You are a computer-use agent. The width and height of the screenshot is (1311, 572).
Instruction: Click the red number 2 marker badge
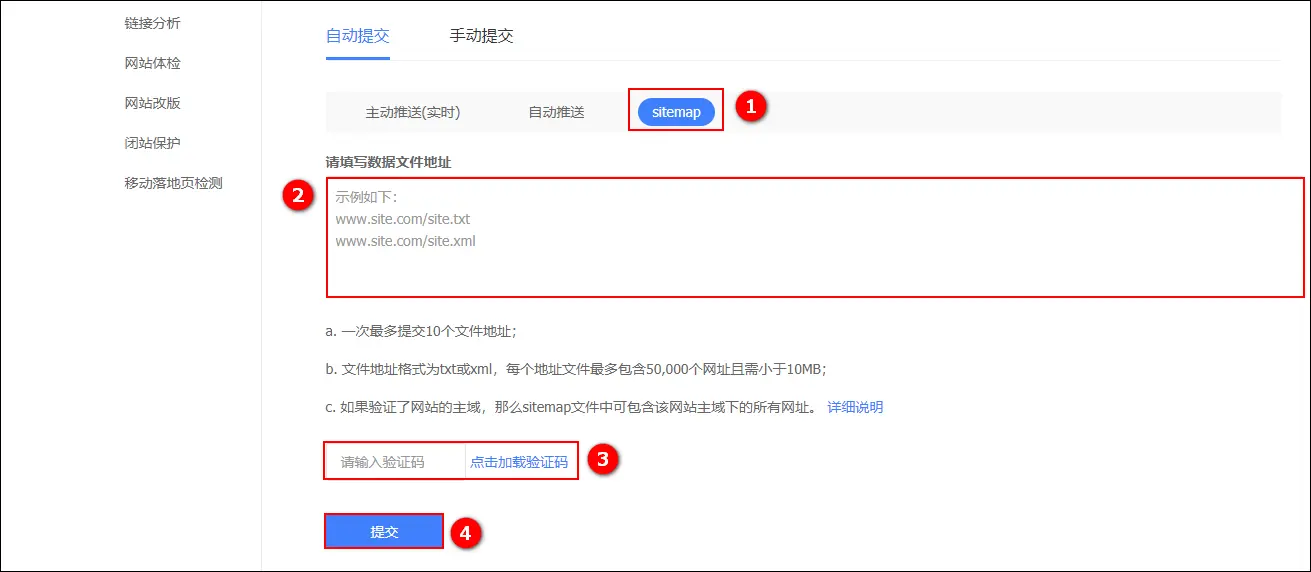click(x=297, y=196)
